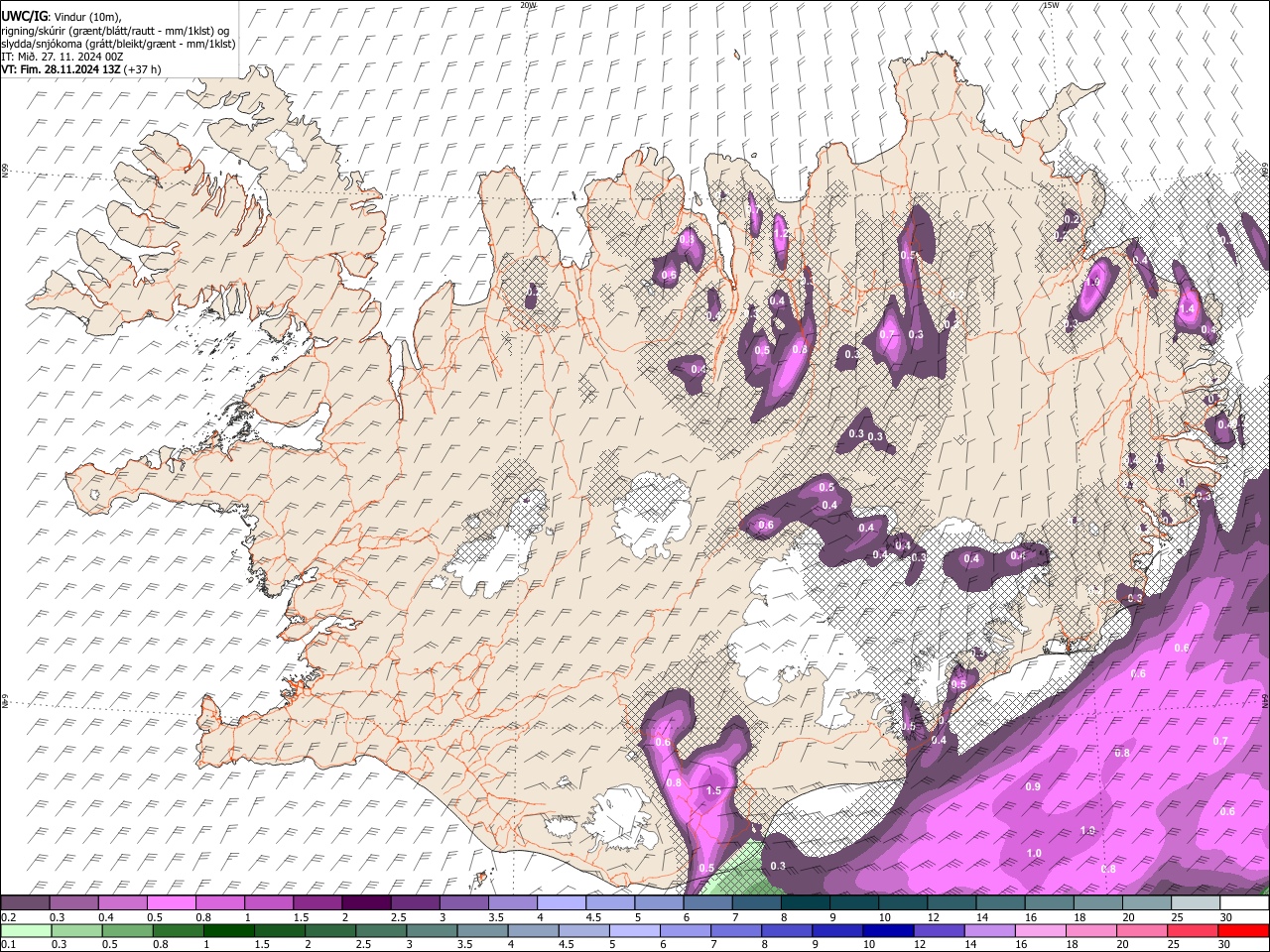This screenshot has height=952, width=1270.
Task: Click the '0.9' value over the southeastern sea
Action: [x=1033, y=786]
